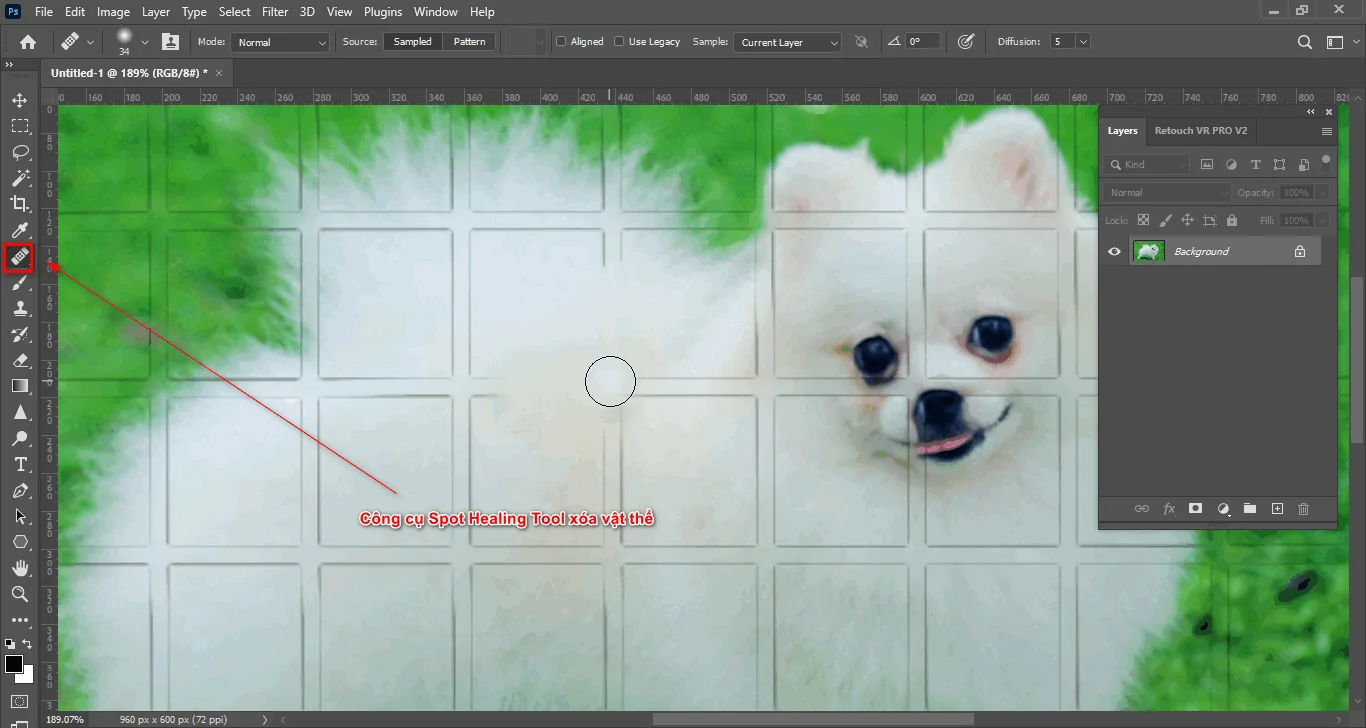This screenshot has width=1366, height=728.
Task: Select the Clone Stamp tool
Action: click(x=19, y=308)
